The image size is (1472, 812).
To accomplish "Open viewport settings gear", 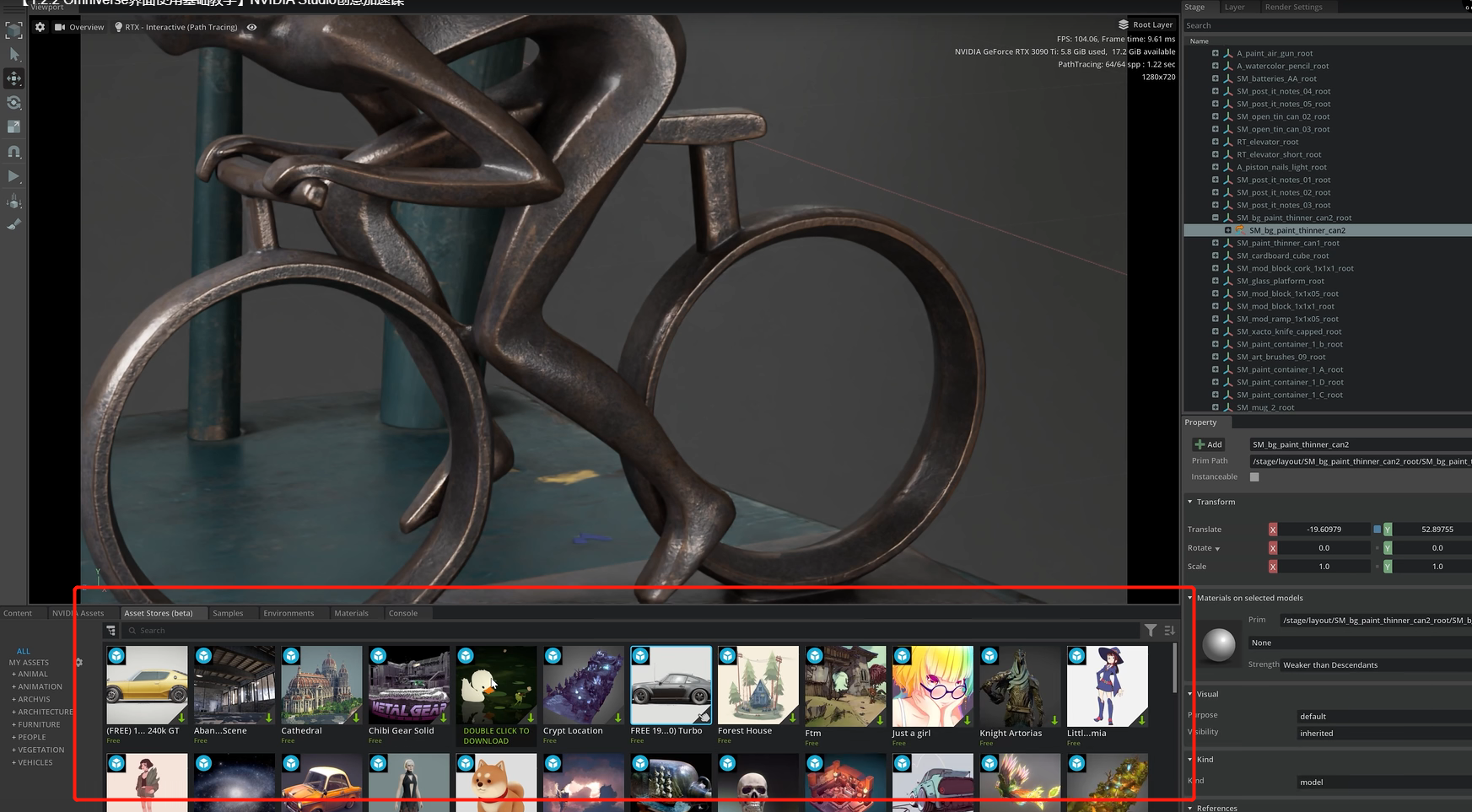I will 40,27.
